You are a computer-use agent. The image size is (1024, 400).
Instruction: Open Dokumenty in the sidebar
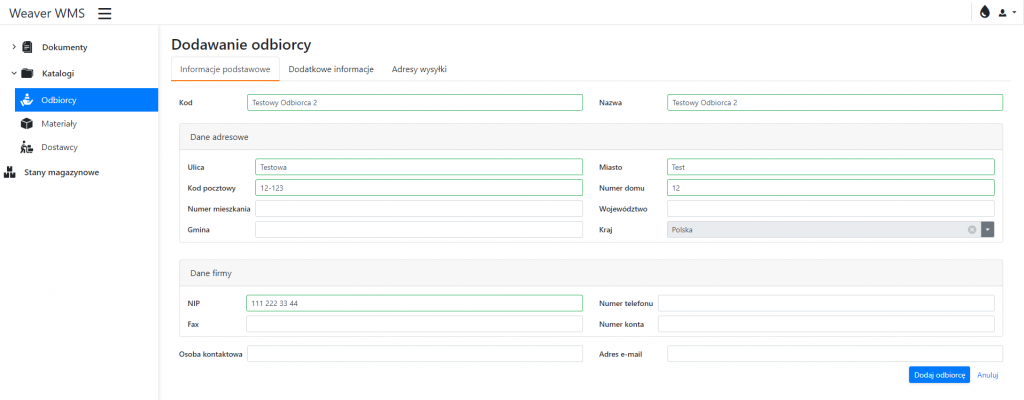click(x=65, y=47)
